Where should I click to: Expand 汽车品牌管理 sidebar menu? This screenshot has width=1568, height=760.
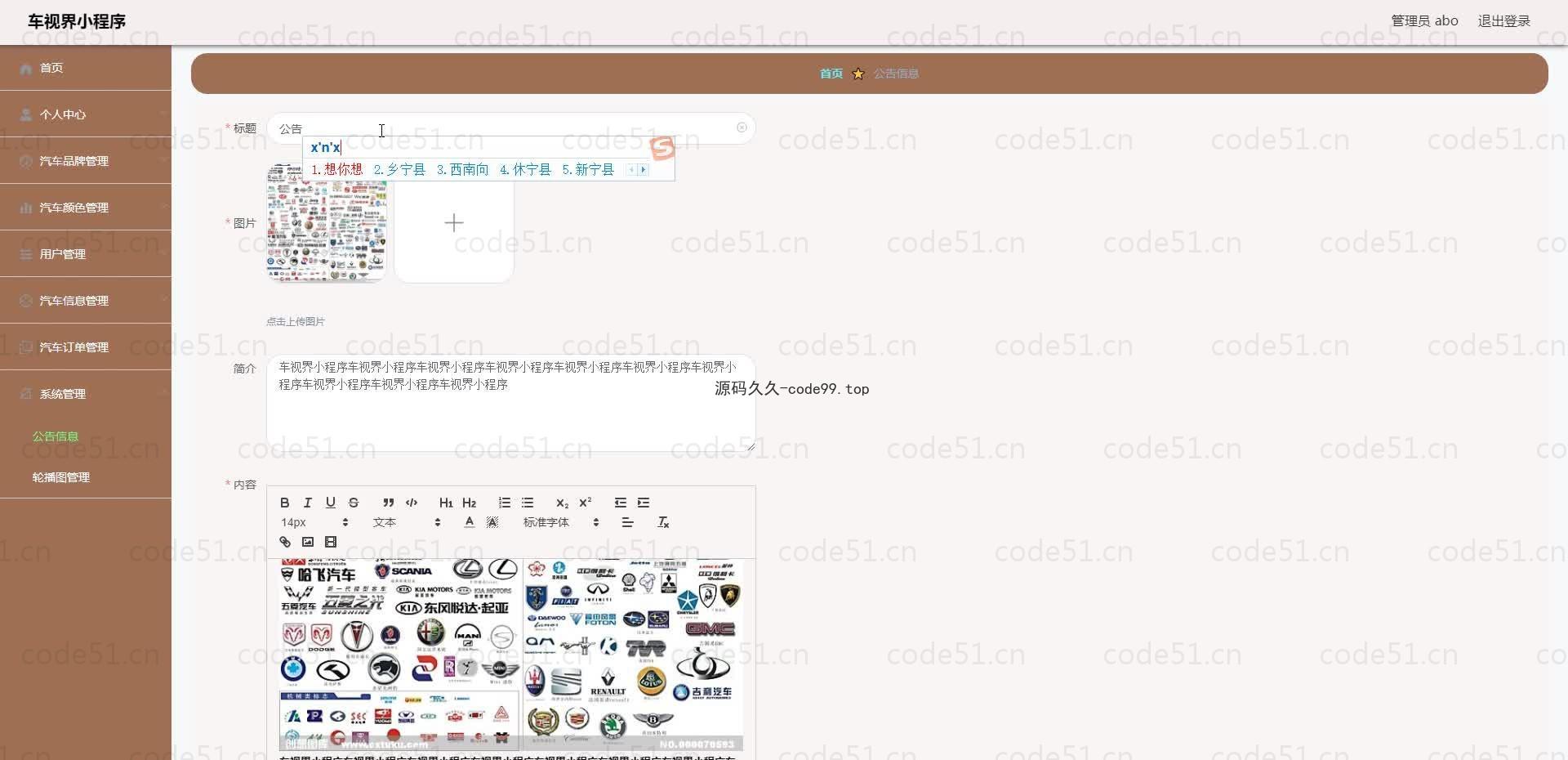pos(86,161)
